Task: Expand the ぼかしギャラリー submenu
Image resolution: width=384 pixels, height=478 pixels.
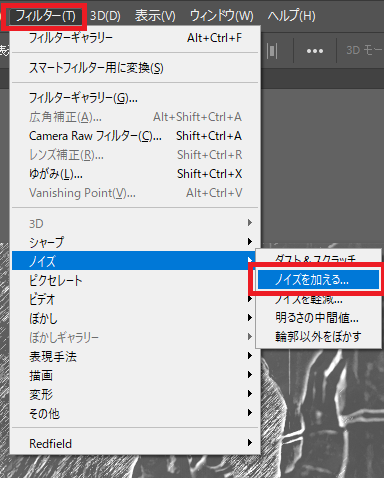Action: [135, 337]
